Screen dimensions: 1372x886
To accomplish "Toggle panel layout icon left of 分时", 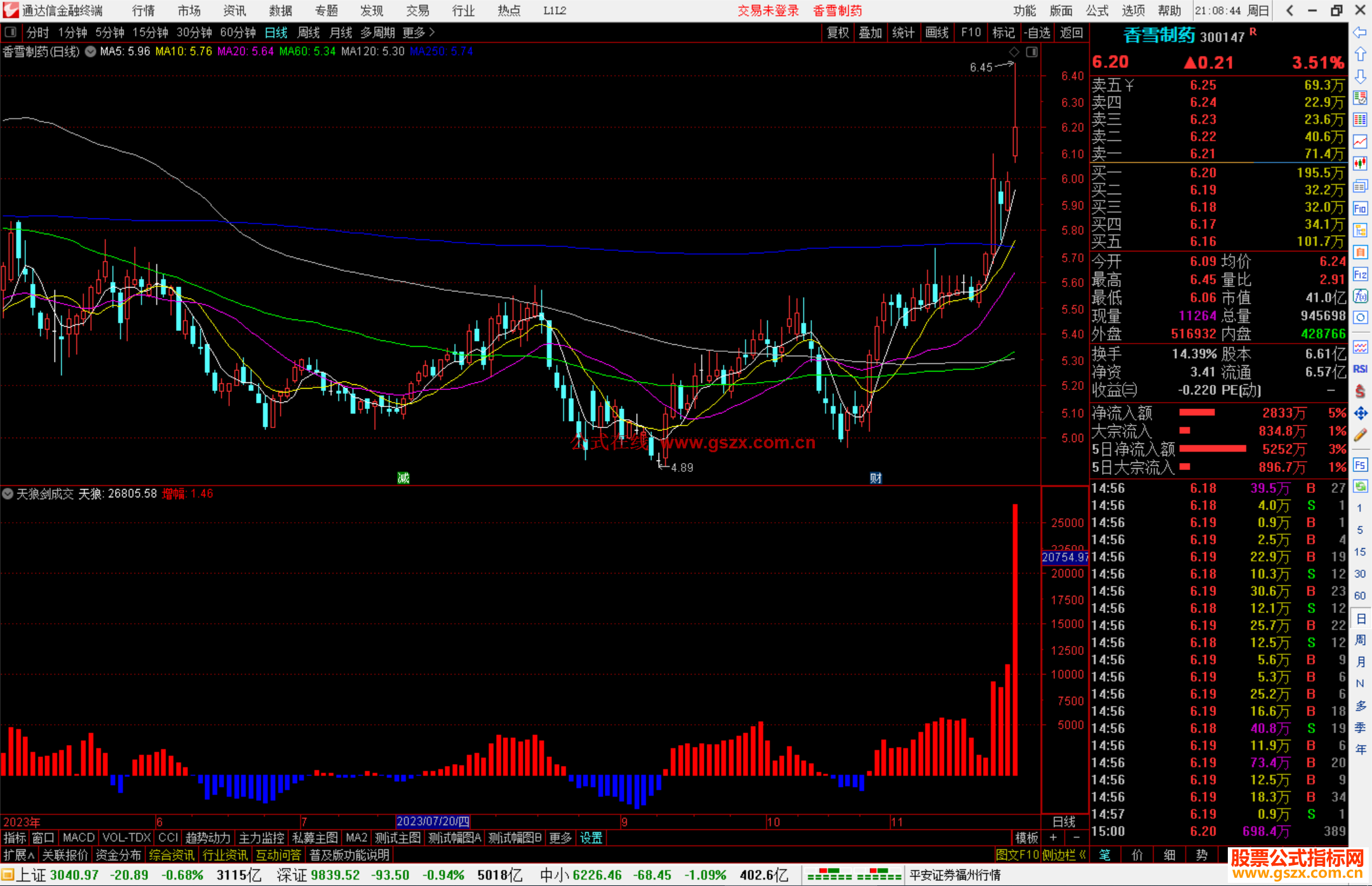I will pos(10,32).
